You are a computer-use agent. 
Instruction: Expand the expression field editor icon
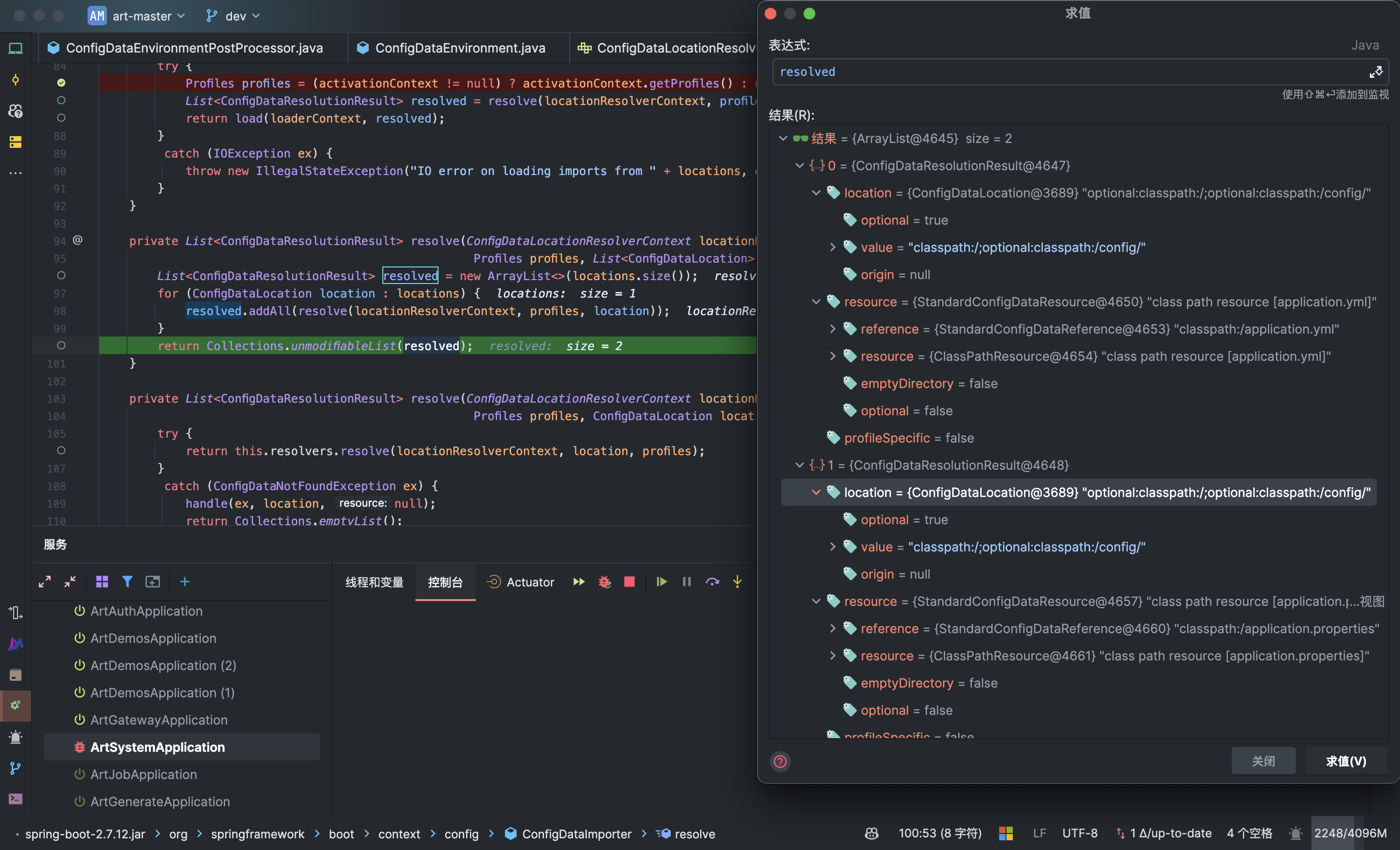(1375, 72)
